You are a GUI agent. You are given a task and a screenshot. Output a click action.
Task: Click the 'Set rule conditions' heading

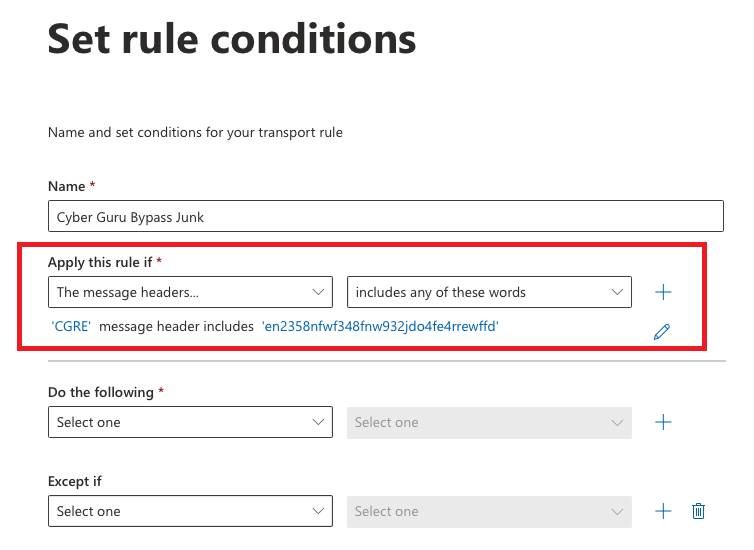click(x=232, y=38)
